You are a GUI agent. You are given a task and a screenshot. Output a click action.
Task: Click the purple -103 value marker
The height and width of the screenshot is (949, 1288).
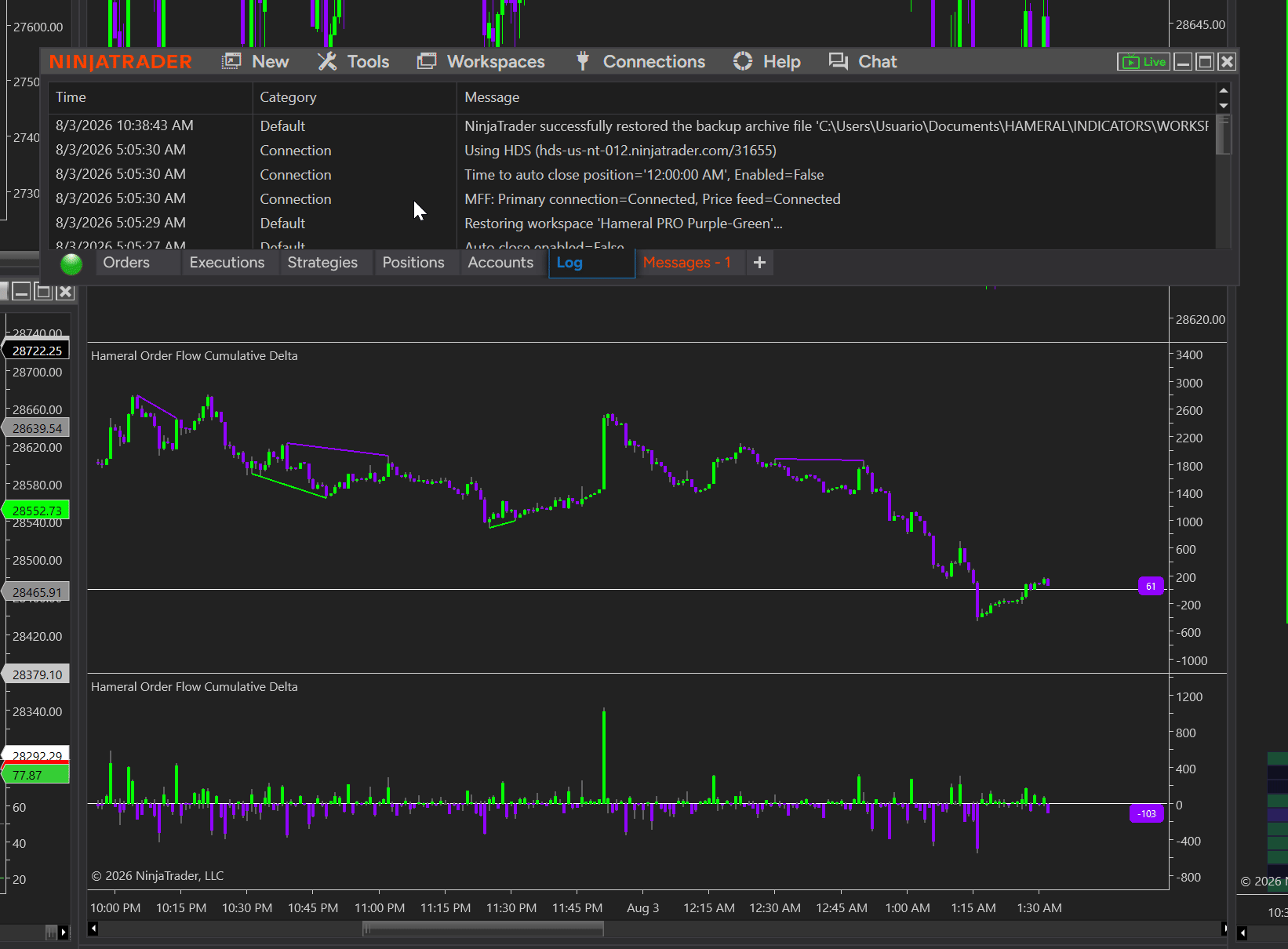point(1146,814)
